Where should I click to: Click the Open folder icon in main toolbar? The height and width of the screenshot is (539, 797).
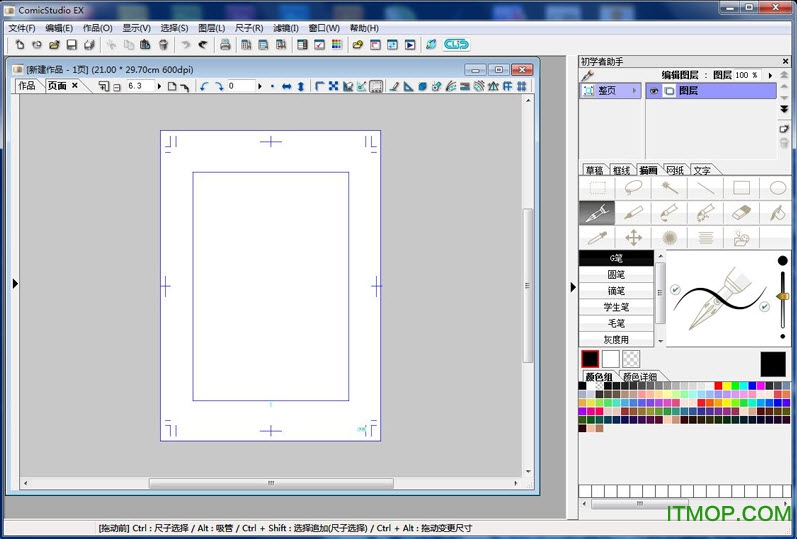point(54,45)
